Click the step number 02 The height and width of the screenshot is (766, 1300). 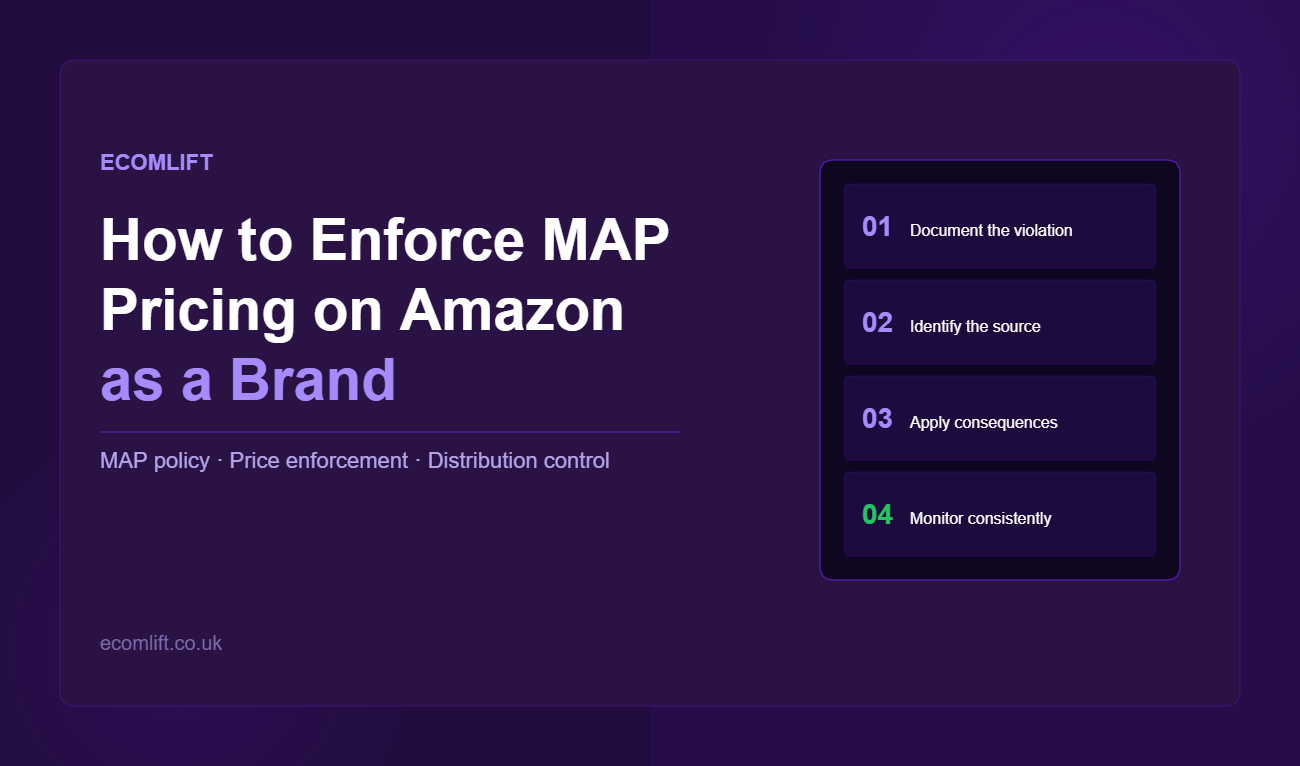(877, 323)
